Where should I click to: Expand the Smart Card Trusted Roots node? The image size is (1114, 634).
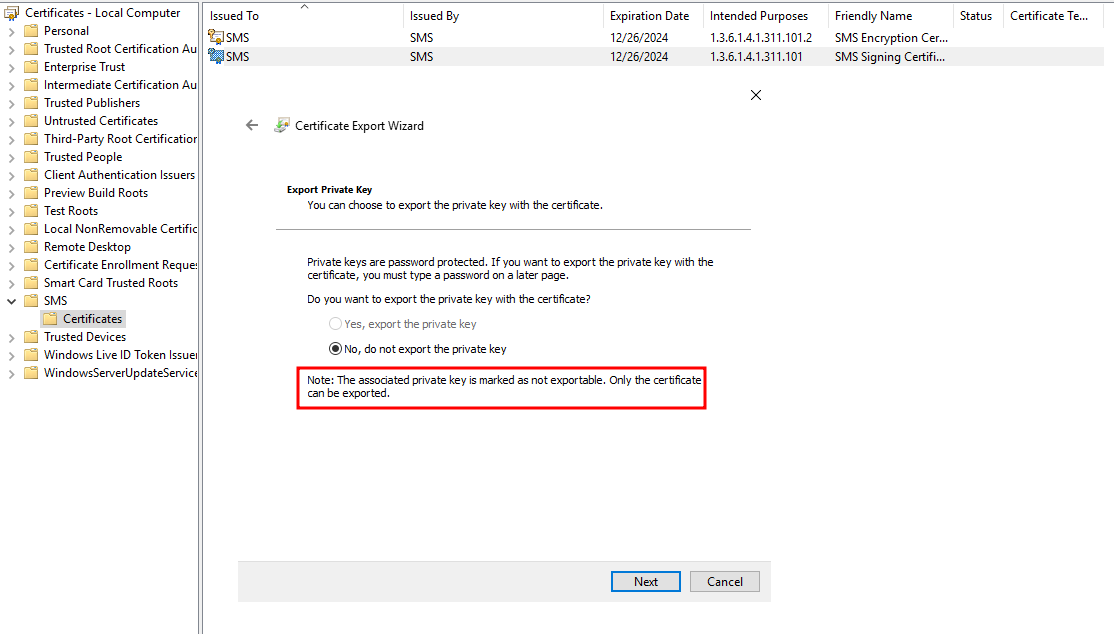point(11,284)
